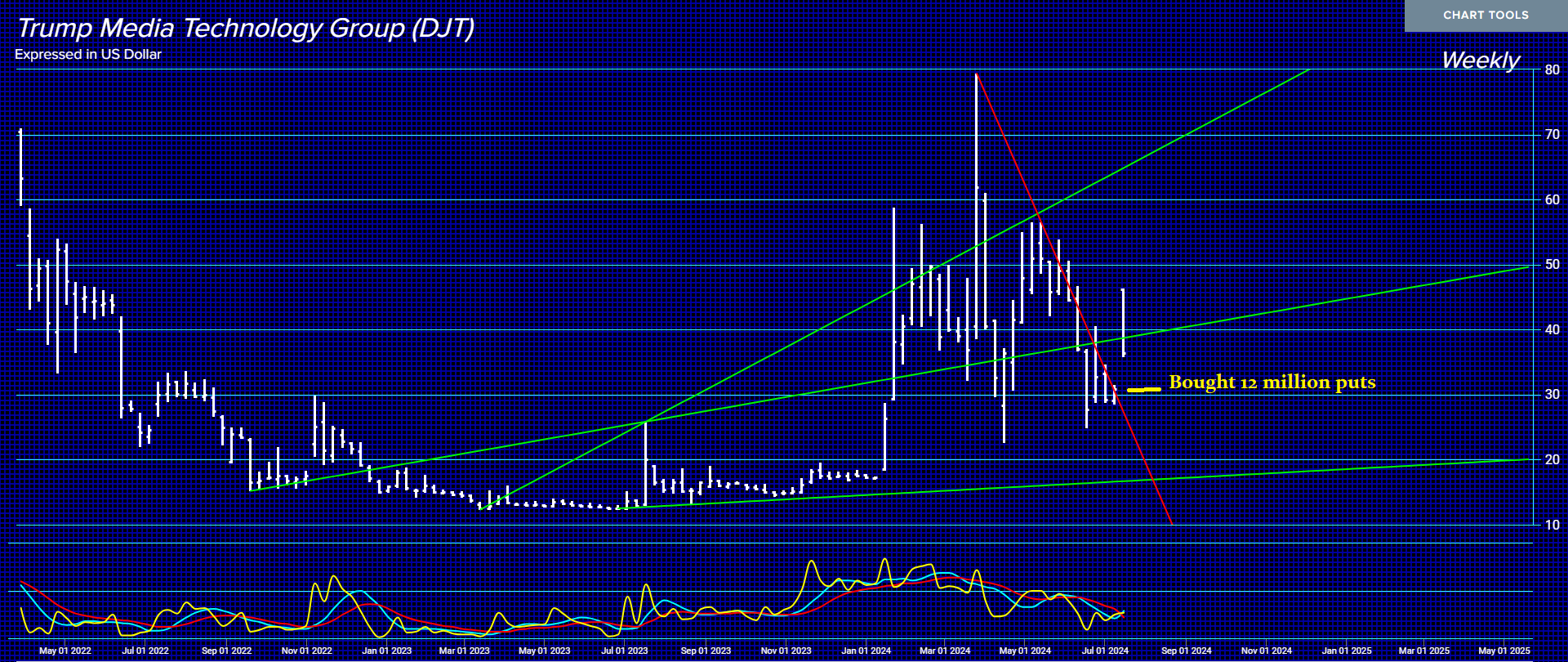Click the 'Bought 12 million puts' annotation
Screen dimensions: 1568x662
[1272, 382]
